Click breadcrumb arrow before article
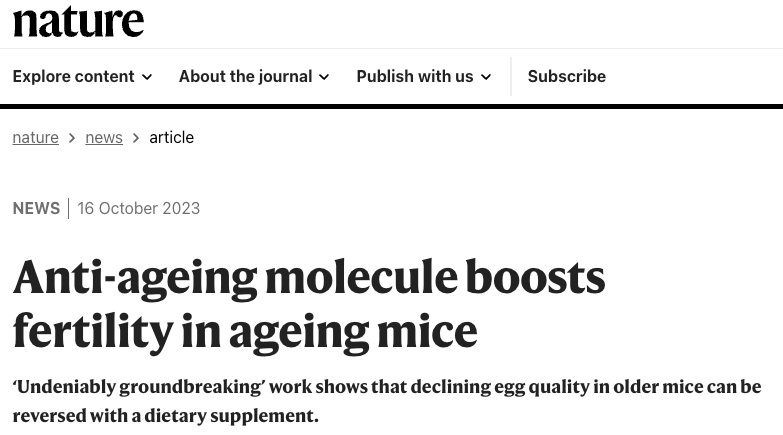The height and width of the screenshot is (435, 783). tap(136, 138)
